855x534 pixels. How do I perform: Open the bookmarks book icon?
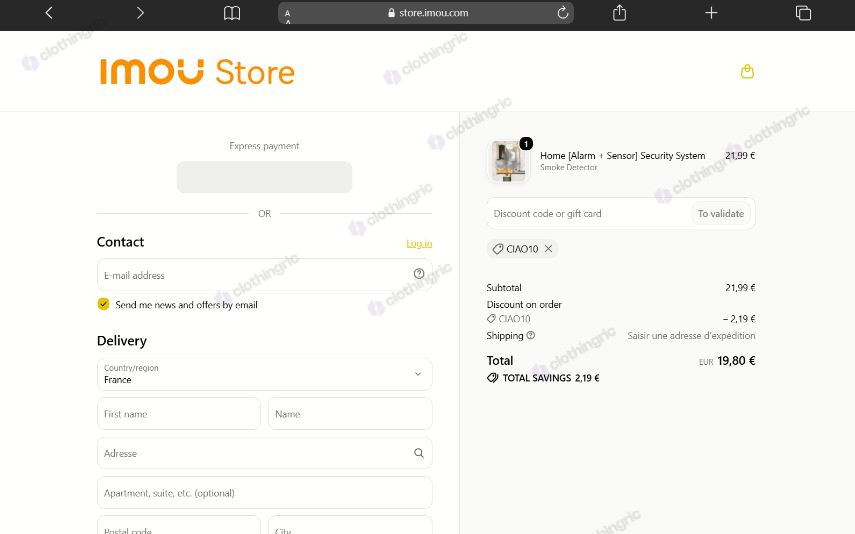(x=232, y=13)
